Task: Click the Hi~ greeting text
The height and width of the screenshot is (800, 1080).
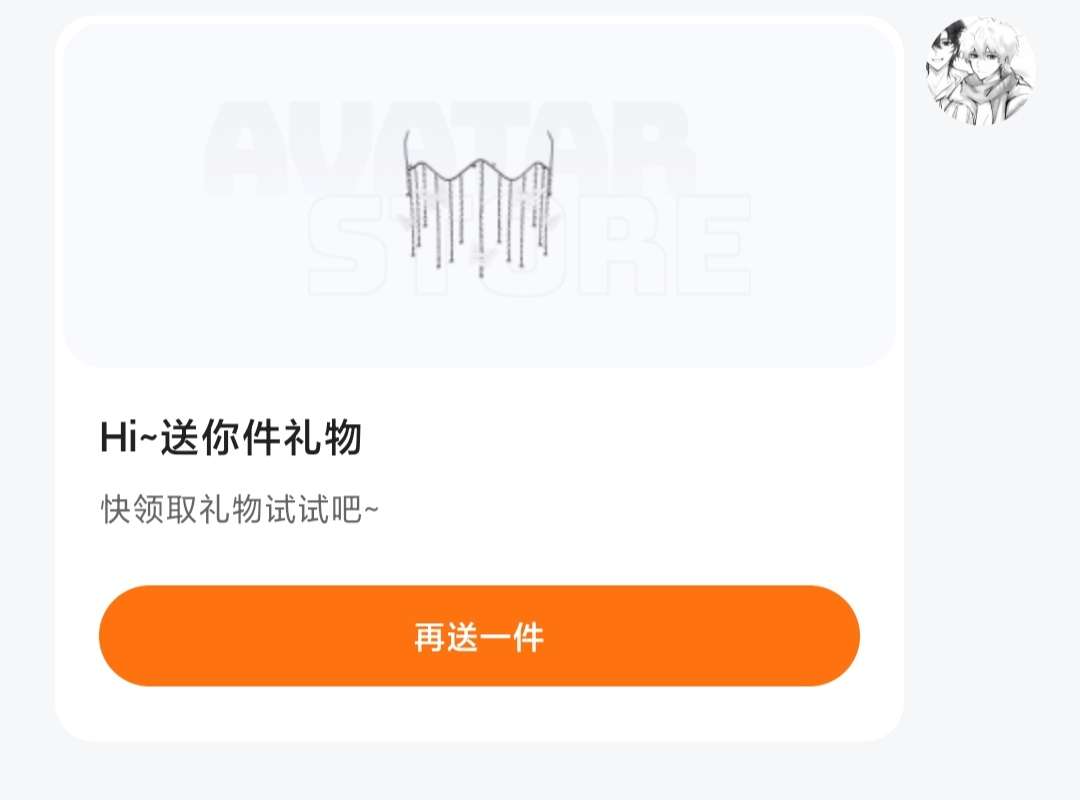Action: (129, 437)
